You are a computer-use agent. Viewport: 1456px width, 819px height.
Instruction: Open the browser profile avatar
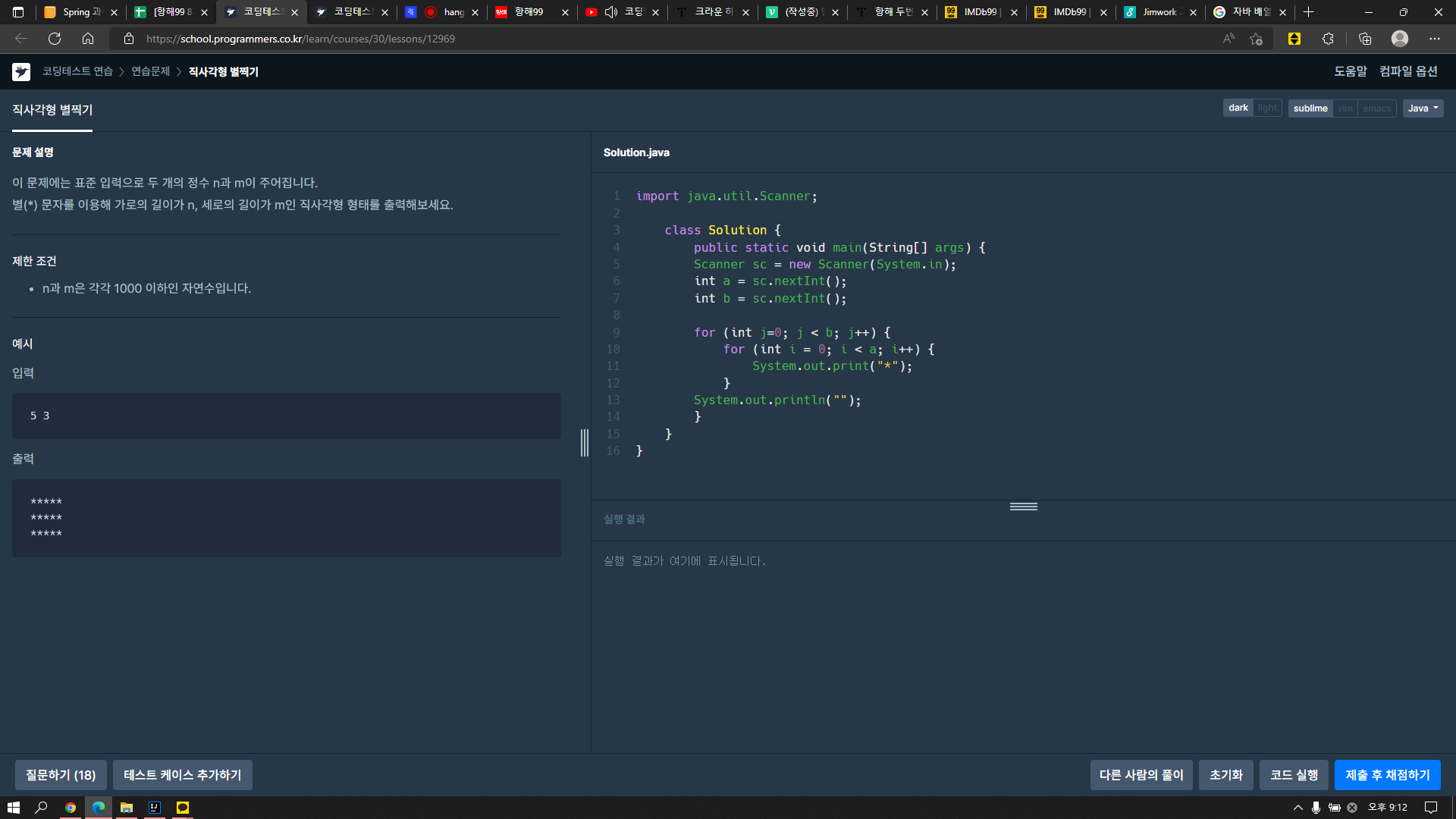(x=1400, y=39)
